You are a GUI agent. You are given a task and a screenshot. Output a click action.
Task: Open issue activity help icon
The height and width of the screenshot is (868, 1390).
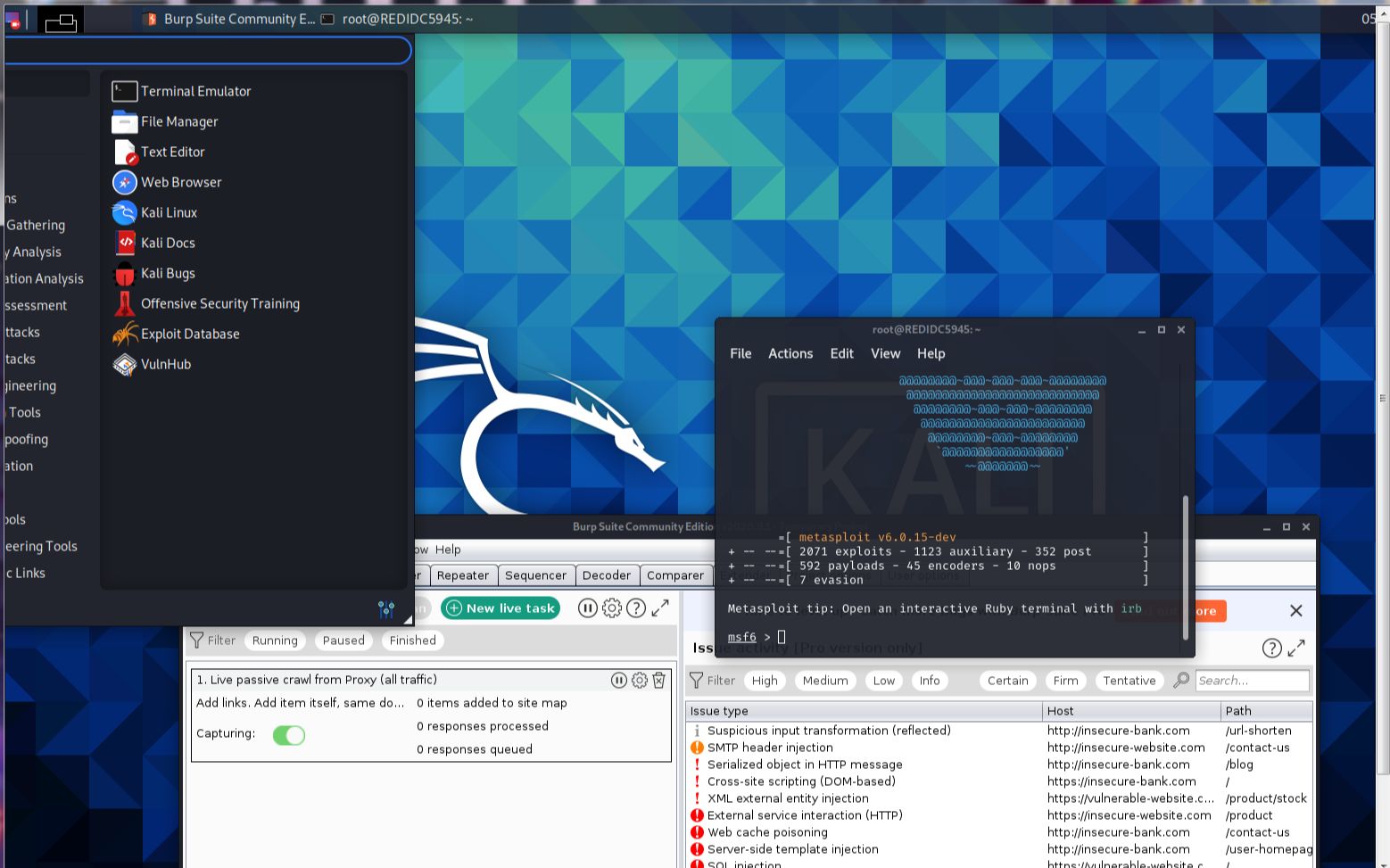click(1272, 649)
